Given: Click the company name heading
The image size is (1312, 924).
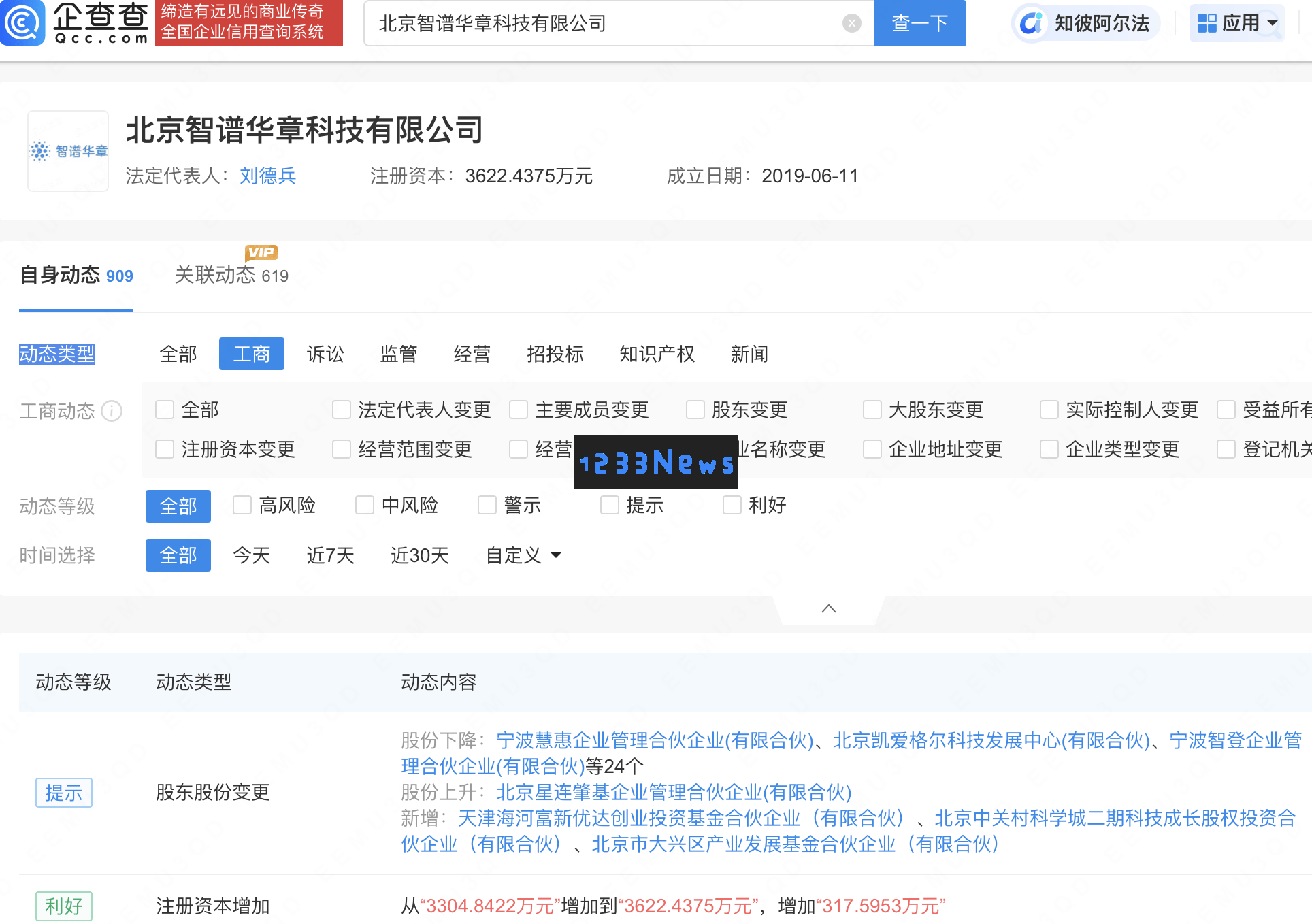Looking at the screenshot, I should click(x=305, y=129).
